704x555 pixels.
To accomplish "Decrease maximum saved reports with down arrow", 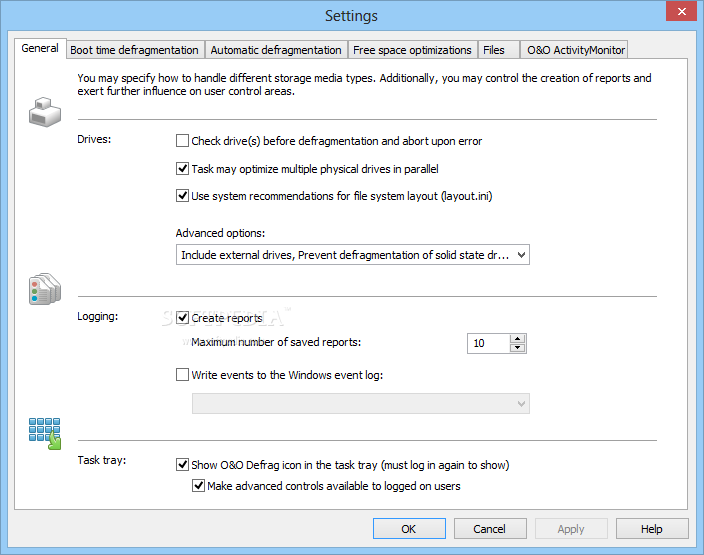I will pos(518,348).
